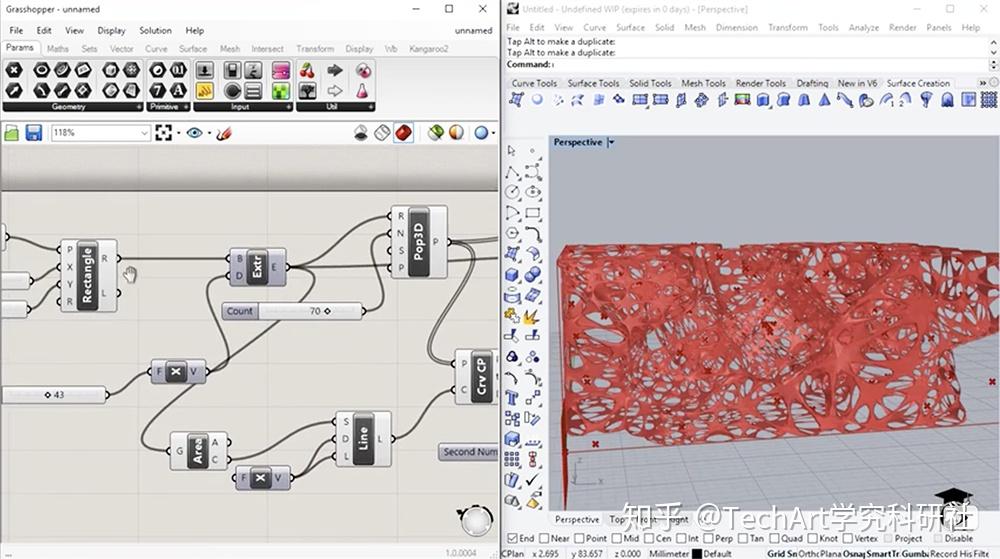Select the green pixelated input component icon
Viewport: 1000px width, 559px height.
281,91
